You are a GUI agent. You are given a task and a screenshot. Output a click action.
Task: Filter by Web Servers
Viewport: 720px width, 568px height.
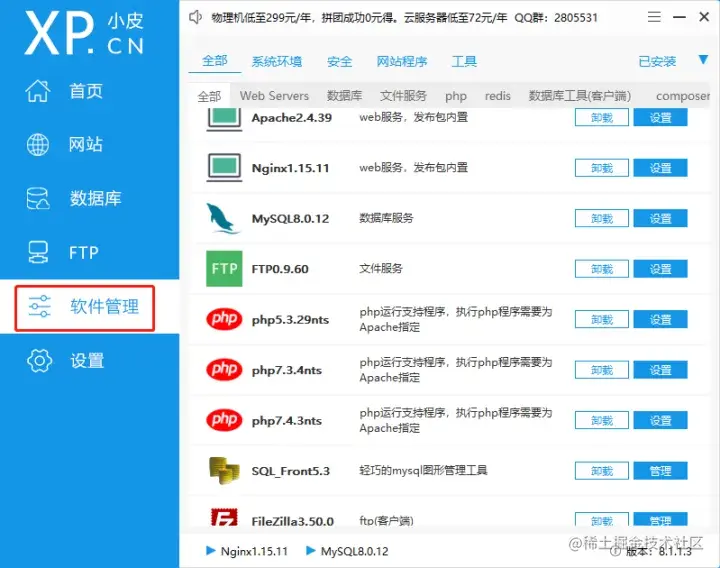coord(274,96)
